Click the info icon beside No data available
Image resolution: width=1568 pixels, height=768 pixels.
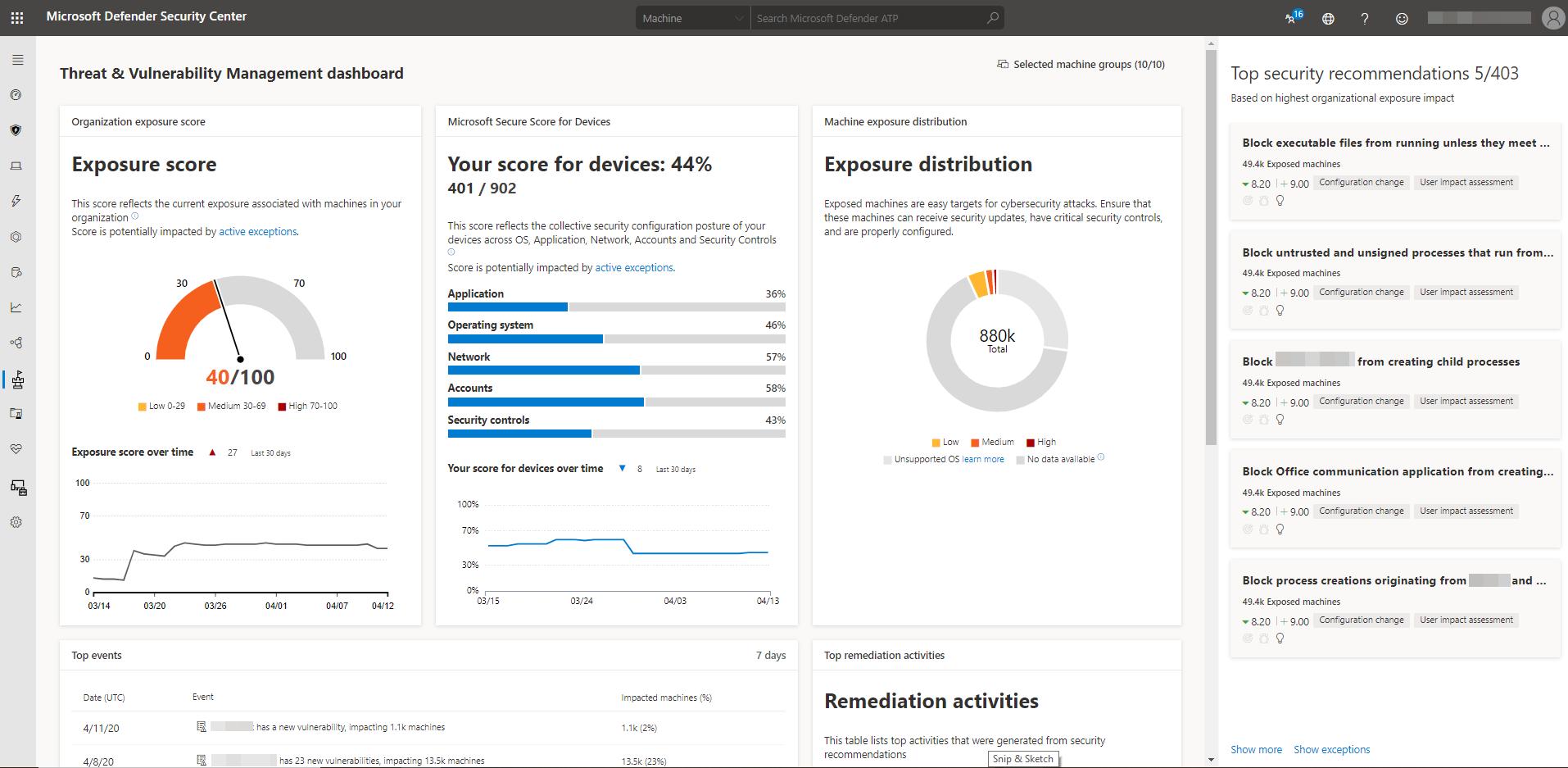[x=1100, y=457]
